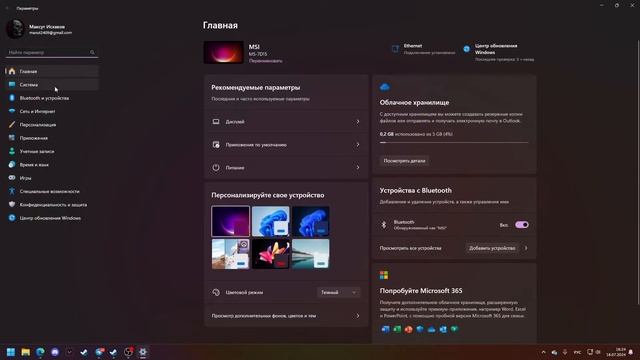Screen dimensions: 640x360
Task: Turn off the Bluetooth switch
Action: pyautogui.click(x=522, y=225)
